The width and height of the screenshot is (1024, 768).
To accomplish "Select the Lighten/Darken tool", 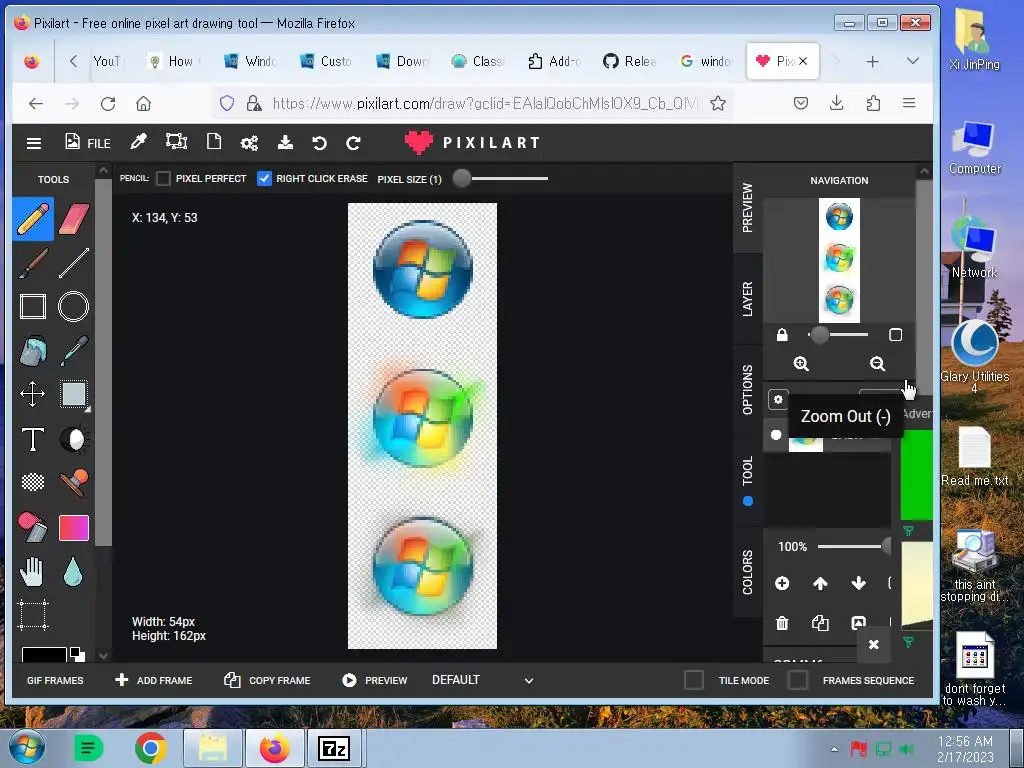I will pos(74,439).
